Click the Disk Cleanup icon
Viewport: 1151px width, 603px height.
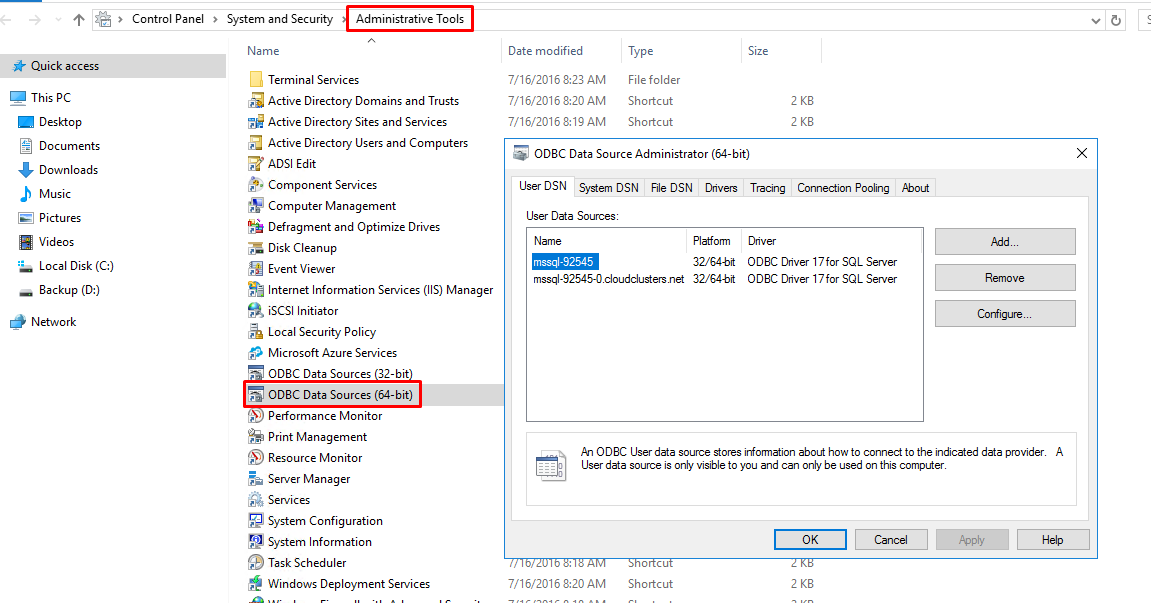(256, 248)
